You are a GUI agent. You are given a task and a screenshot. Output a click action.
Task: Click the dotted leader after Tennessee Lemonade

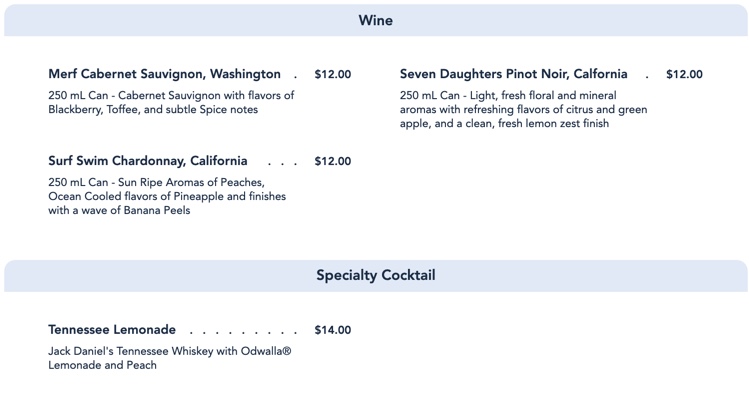click(x=244, y=332)
